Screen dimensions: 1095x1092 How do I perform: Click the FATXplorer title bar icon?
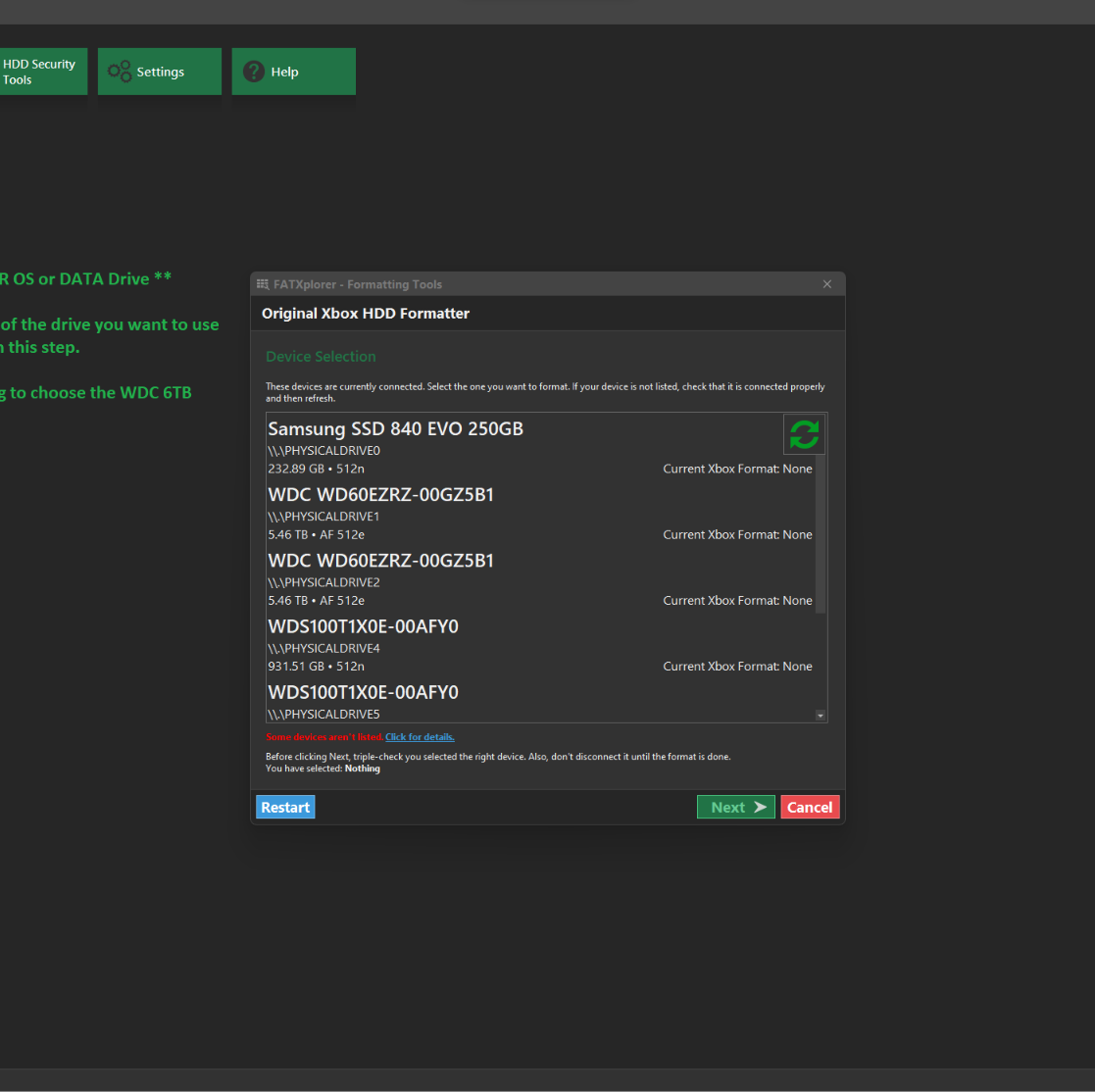coord(263,284)
